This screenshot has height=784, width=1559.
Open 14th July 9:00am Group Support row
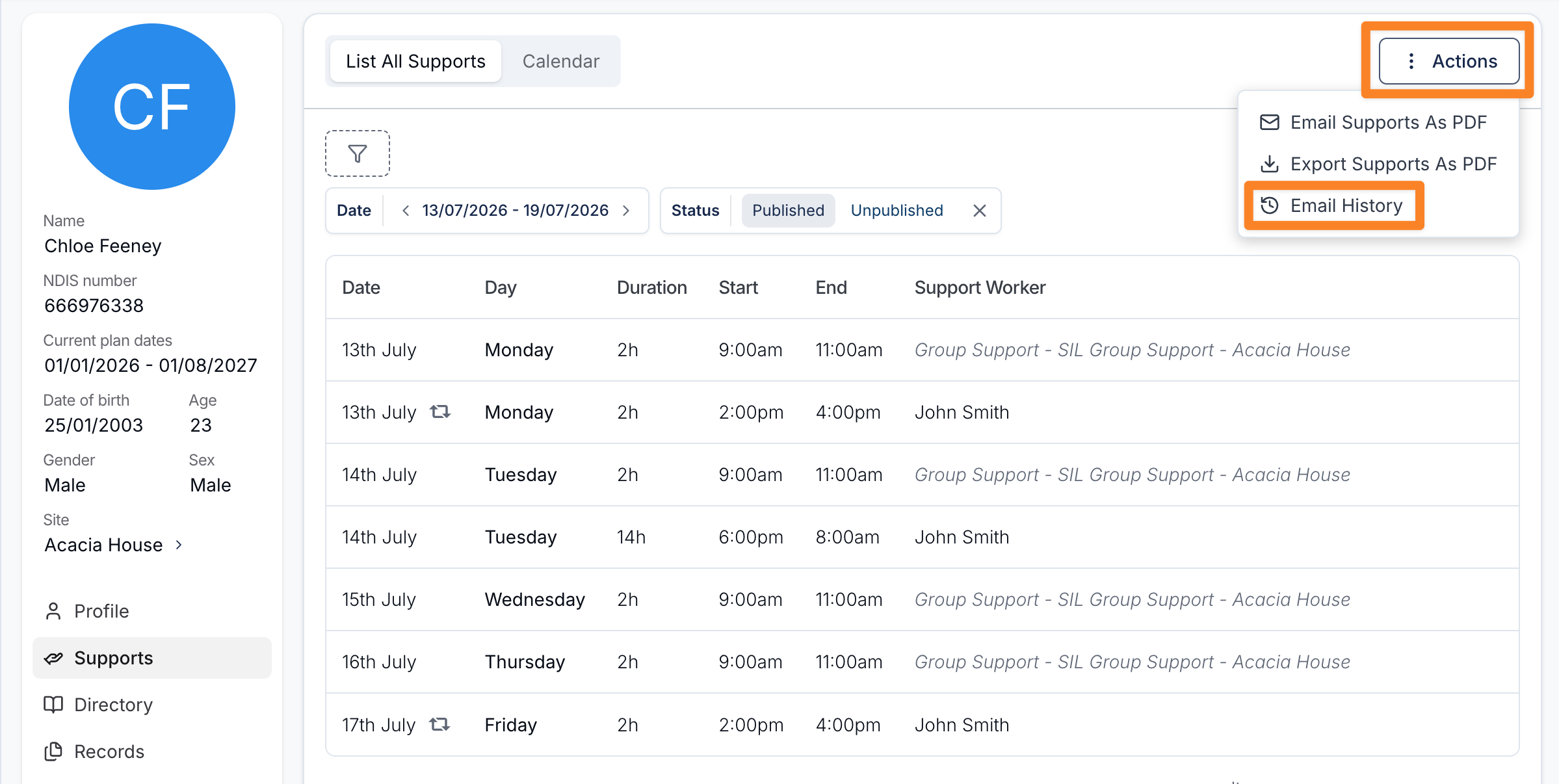coord(922,475)
